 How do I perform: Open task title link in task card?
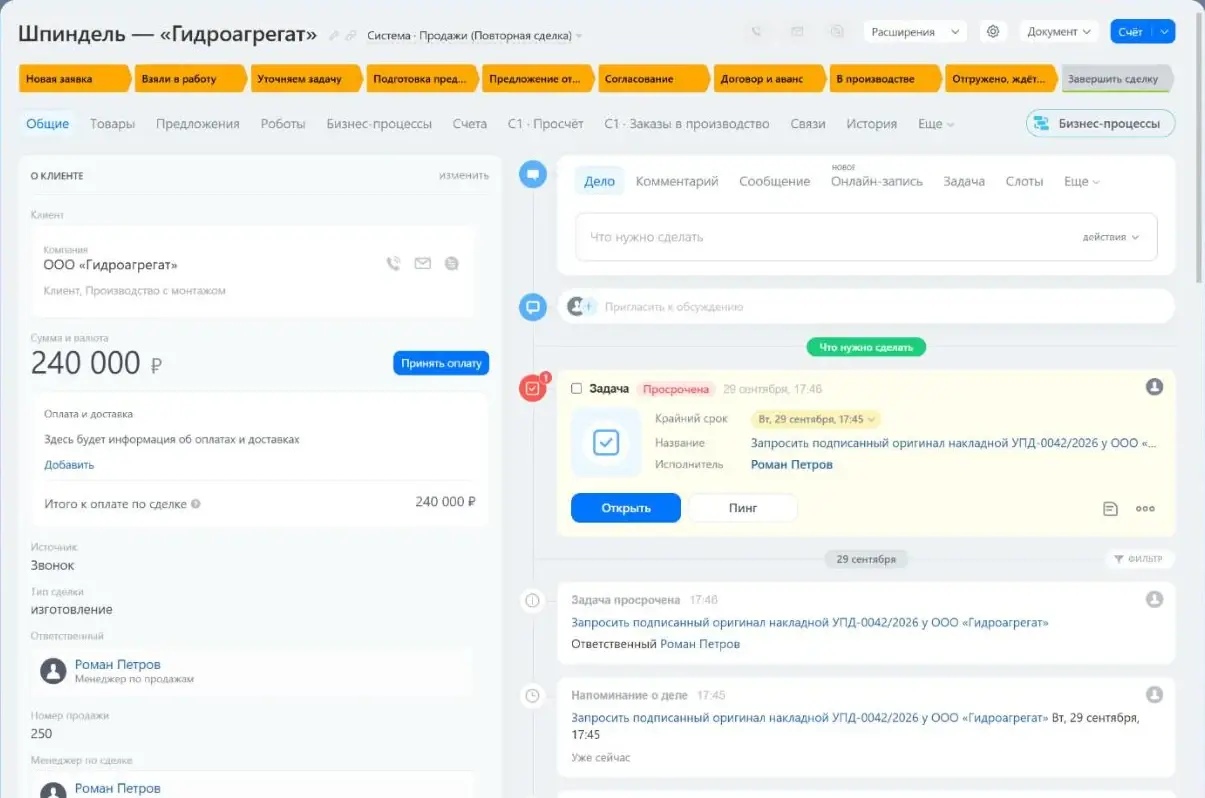tap(954, 442)
